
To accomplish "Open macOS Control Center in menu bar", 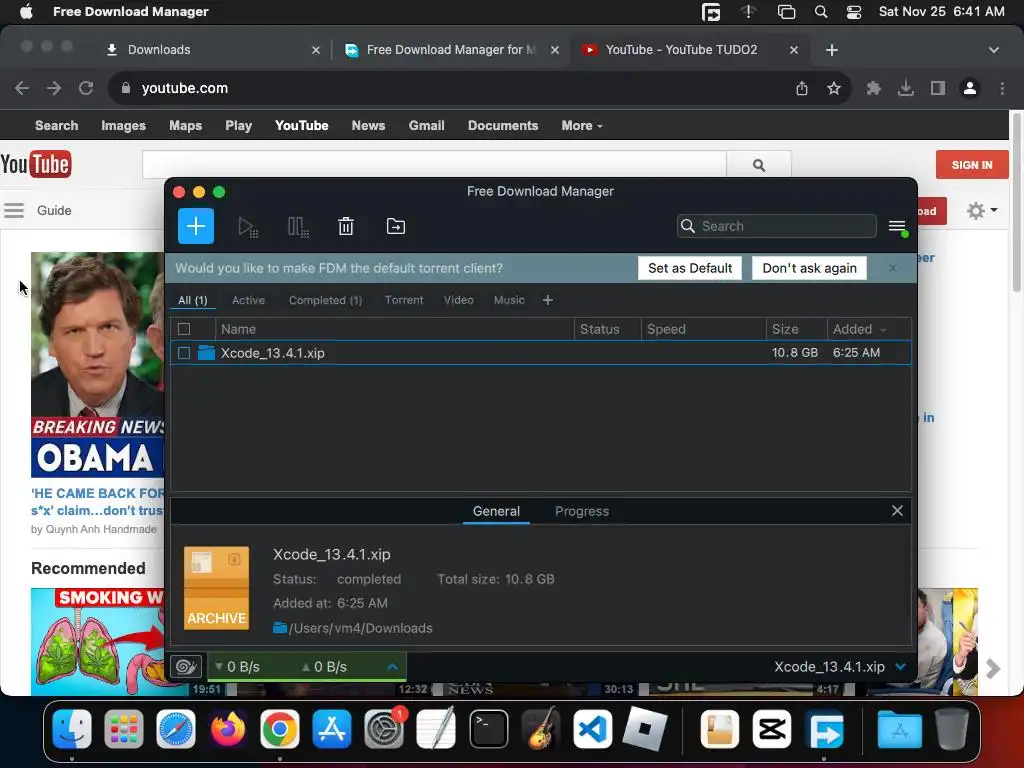I will tap(854, 12).
